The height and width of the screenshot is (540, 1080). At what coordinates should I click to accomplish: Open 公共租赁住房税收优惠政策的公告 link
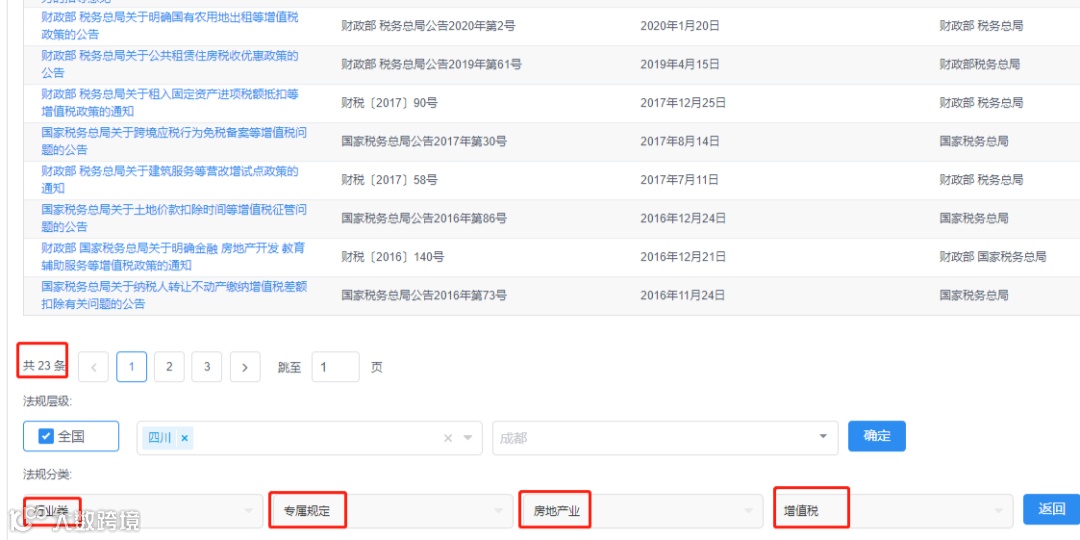point(170,64)
